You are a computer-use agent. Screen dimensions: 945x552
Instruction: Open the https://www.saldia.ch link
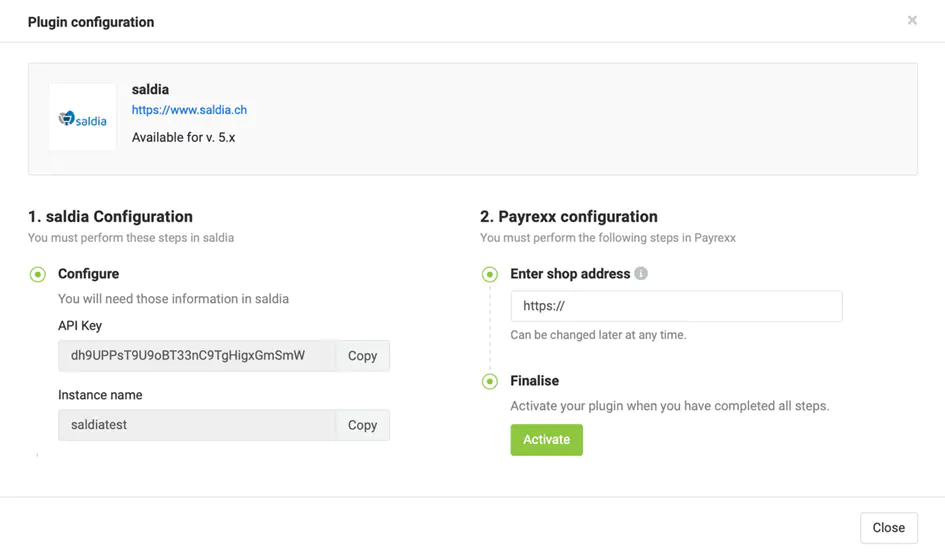click(189, 110)
